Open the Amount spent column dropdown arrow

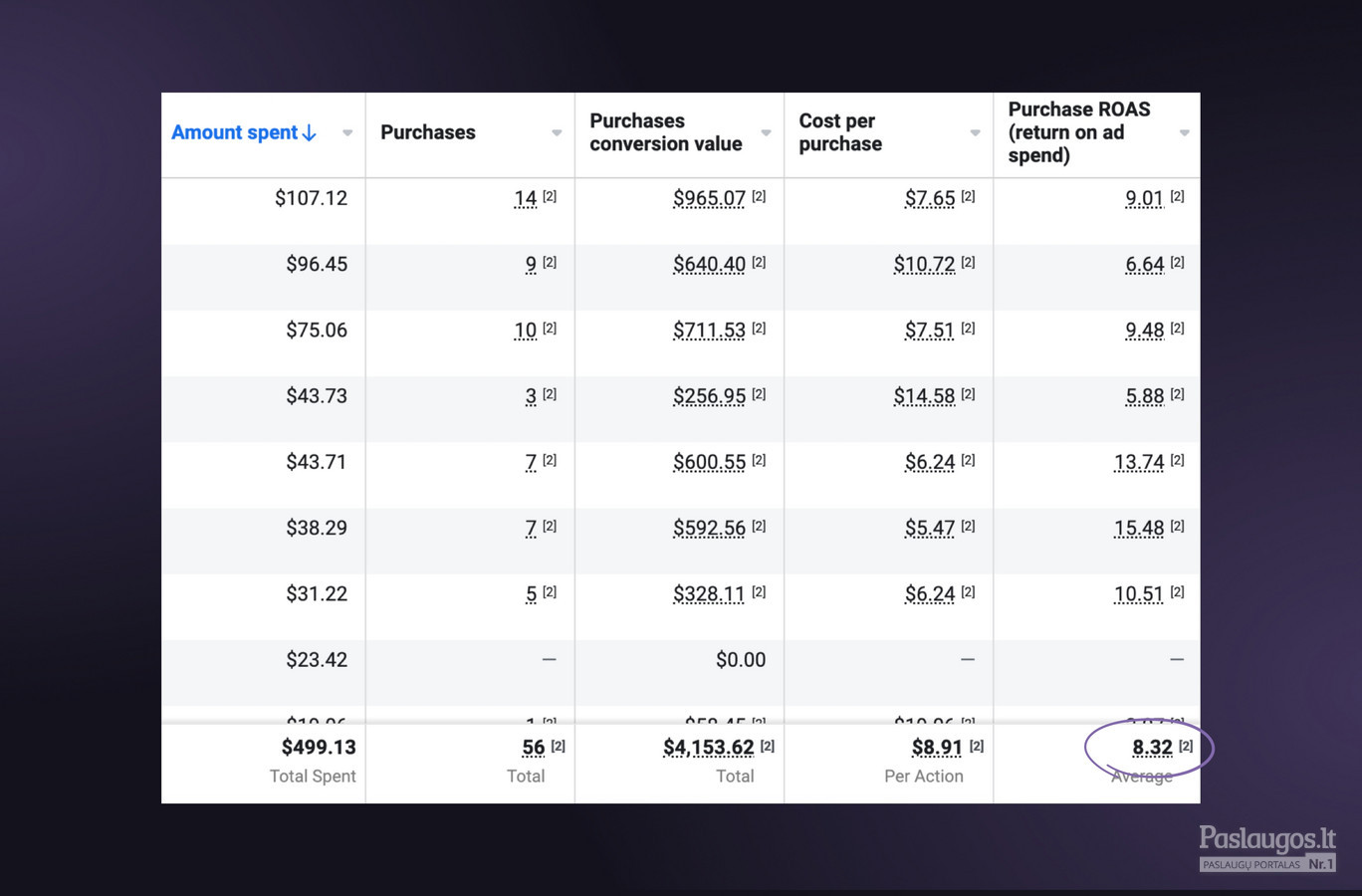347,132
